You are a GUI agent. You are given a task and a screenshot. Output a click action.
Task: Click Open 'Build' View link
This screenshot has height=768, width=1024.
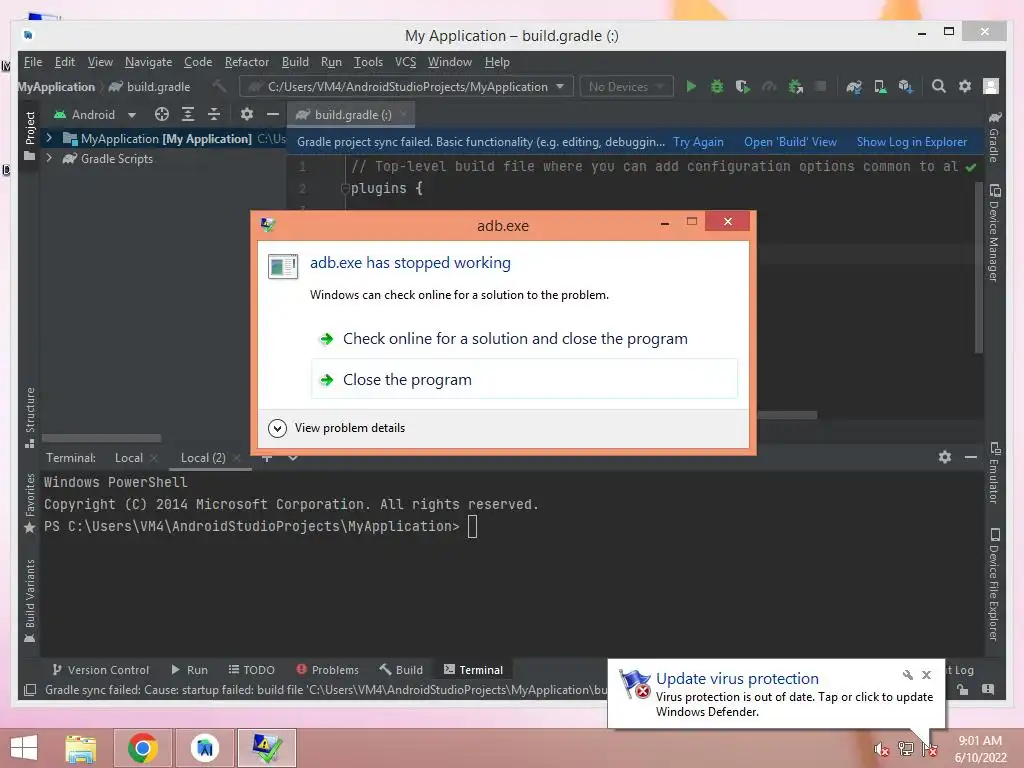(x=790, y=142)
